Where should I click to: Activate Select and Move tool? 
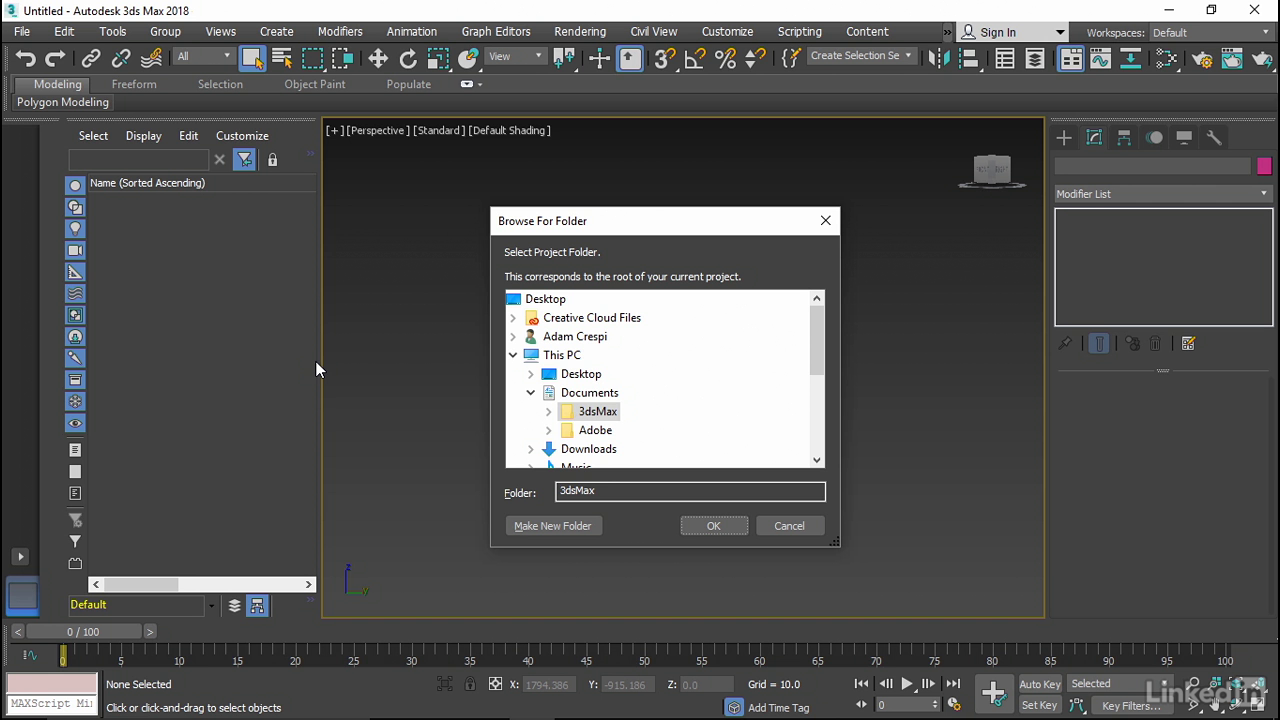pyautogui.click(x=378, y=59)
